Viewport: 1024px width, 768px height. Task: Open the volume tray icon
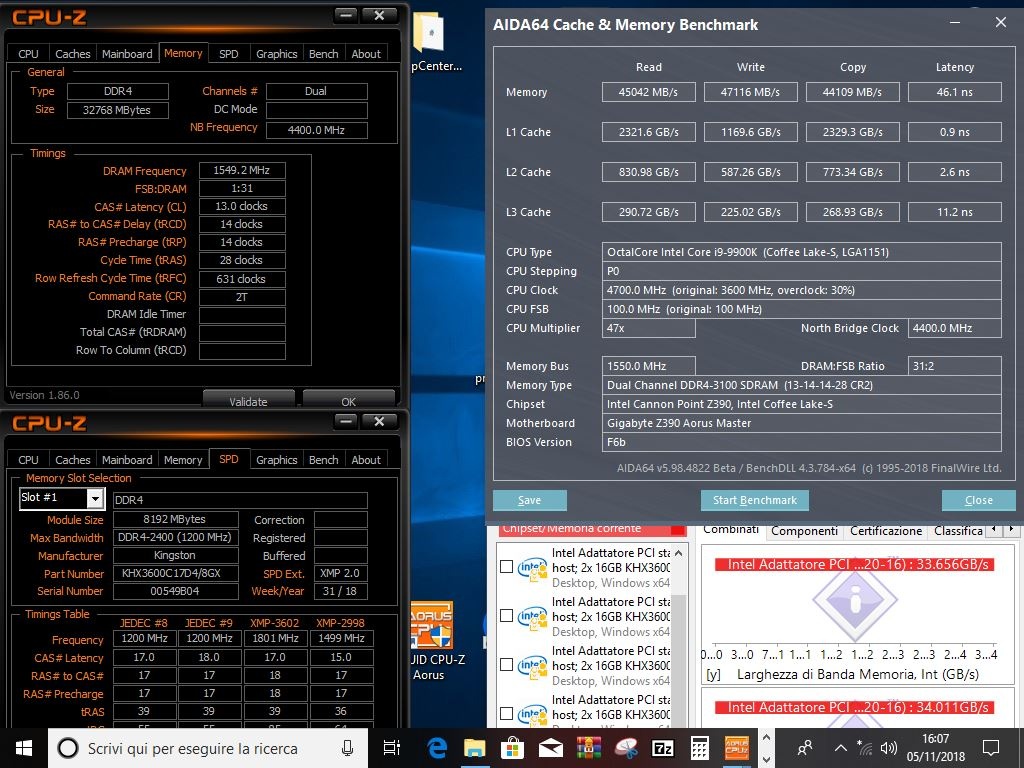(x=888, y=748)
